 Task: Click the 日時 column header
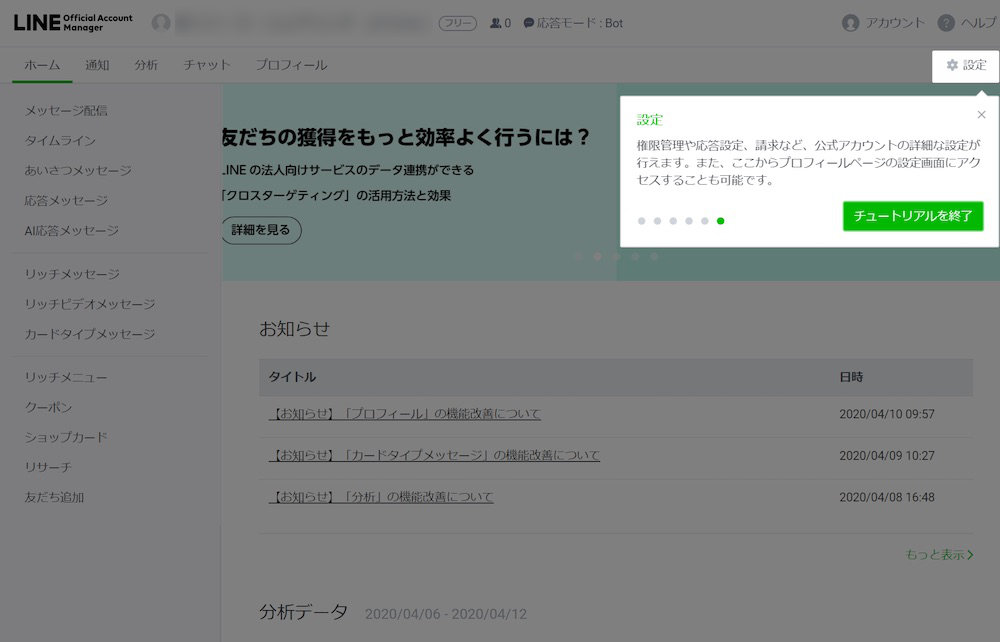(851, 377)
